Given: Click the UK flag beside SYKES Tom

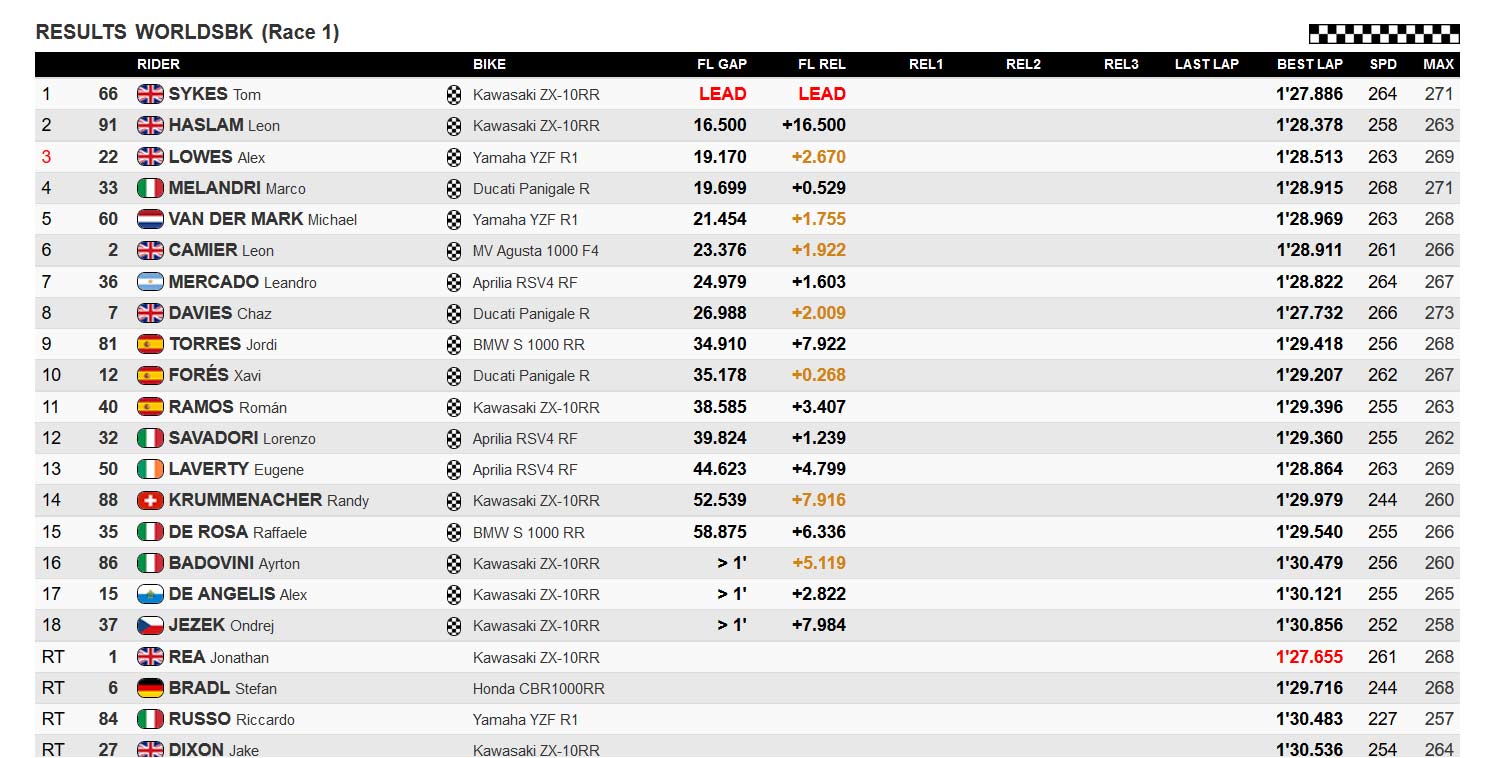Looking at the screenshot, I should [x=150, y=94].
